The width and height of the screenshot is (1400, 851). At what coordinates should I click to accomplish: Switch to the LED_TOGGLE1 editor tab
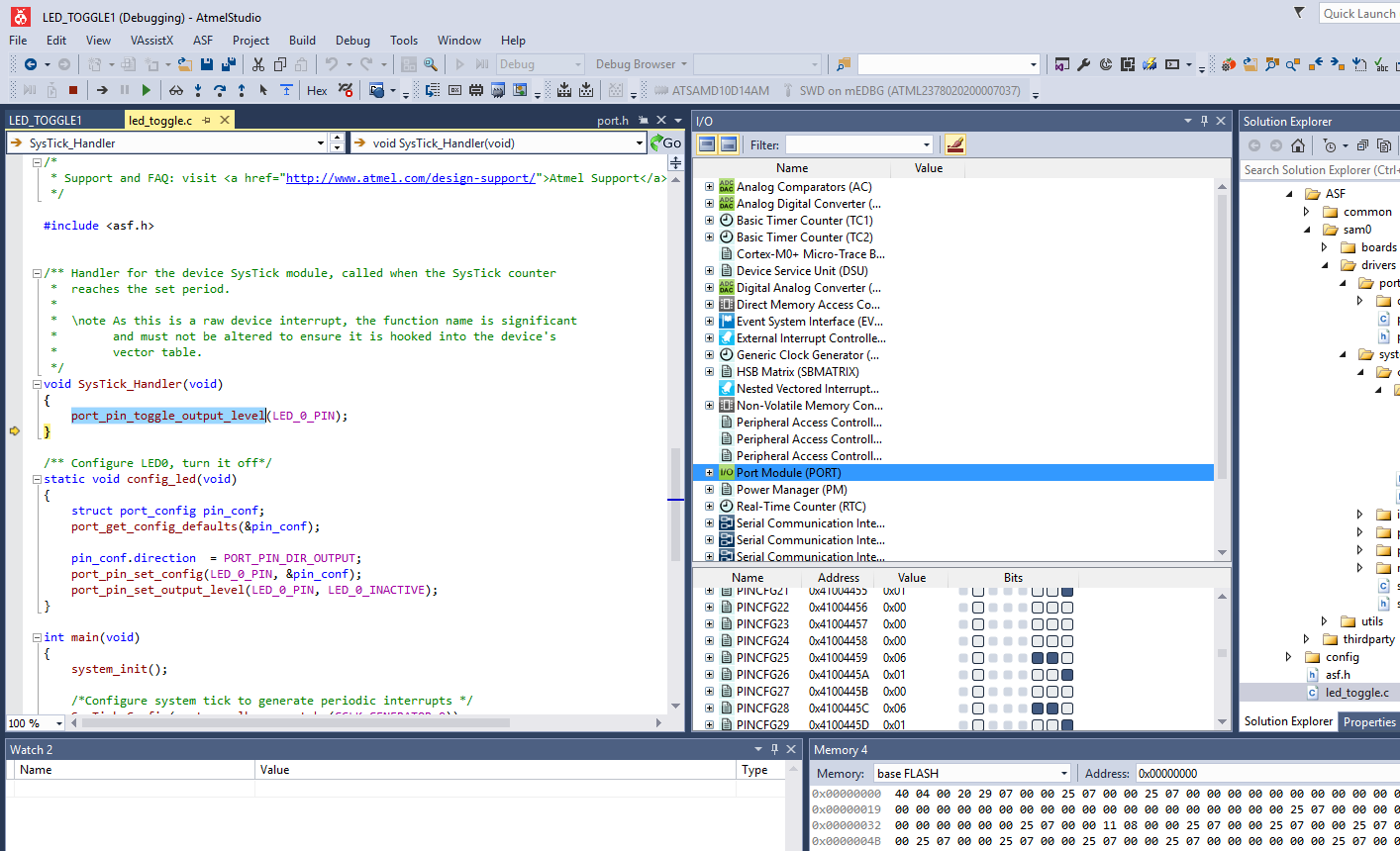pyautogui.click(x=46, y=121)
